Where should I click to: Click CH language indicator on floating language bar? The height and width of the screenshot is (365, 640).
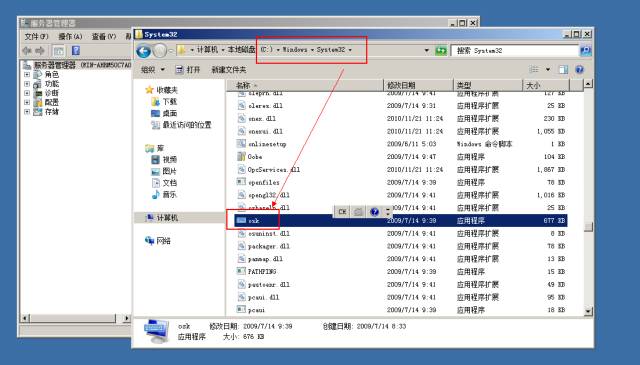[x=342, y=211]
